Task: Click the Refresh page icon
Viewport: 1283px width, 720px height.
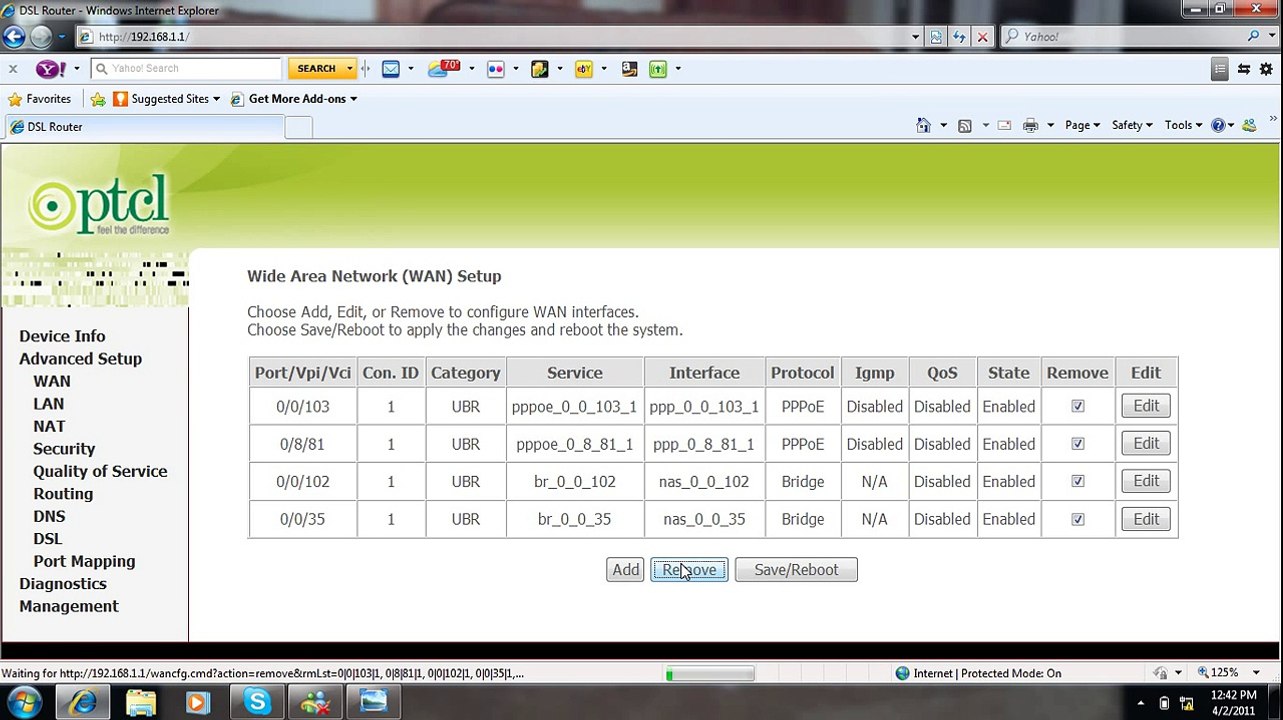Action: (959, 37)
